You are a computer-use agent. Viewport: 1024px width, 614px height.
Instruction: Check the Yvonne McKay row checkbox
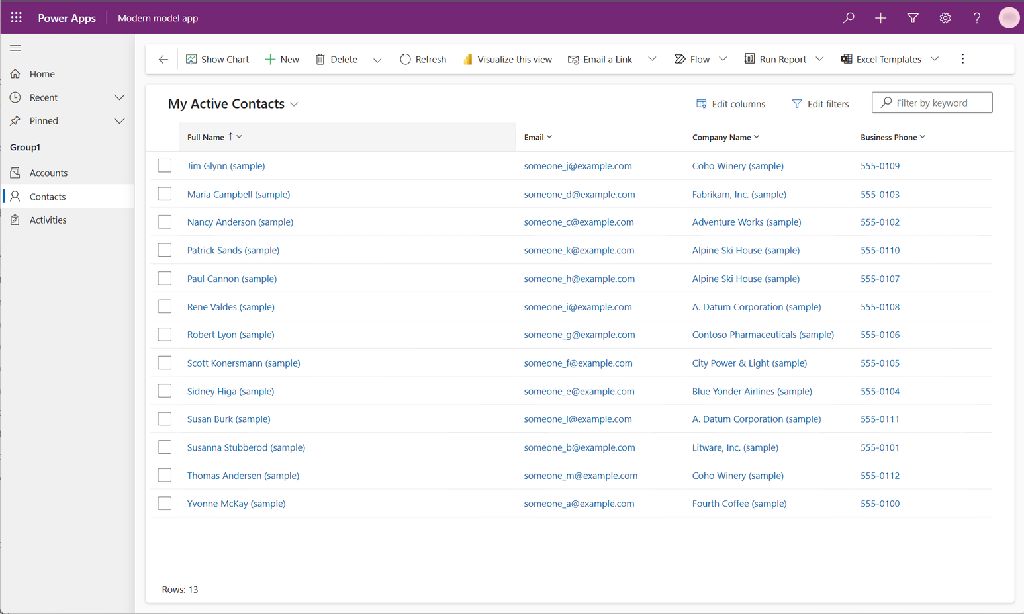[165, 504]
